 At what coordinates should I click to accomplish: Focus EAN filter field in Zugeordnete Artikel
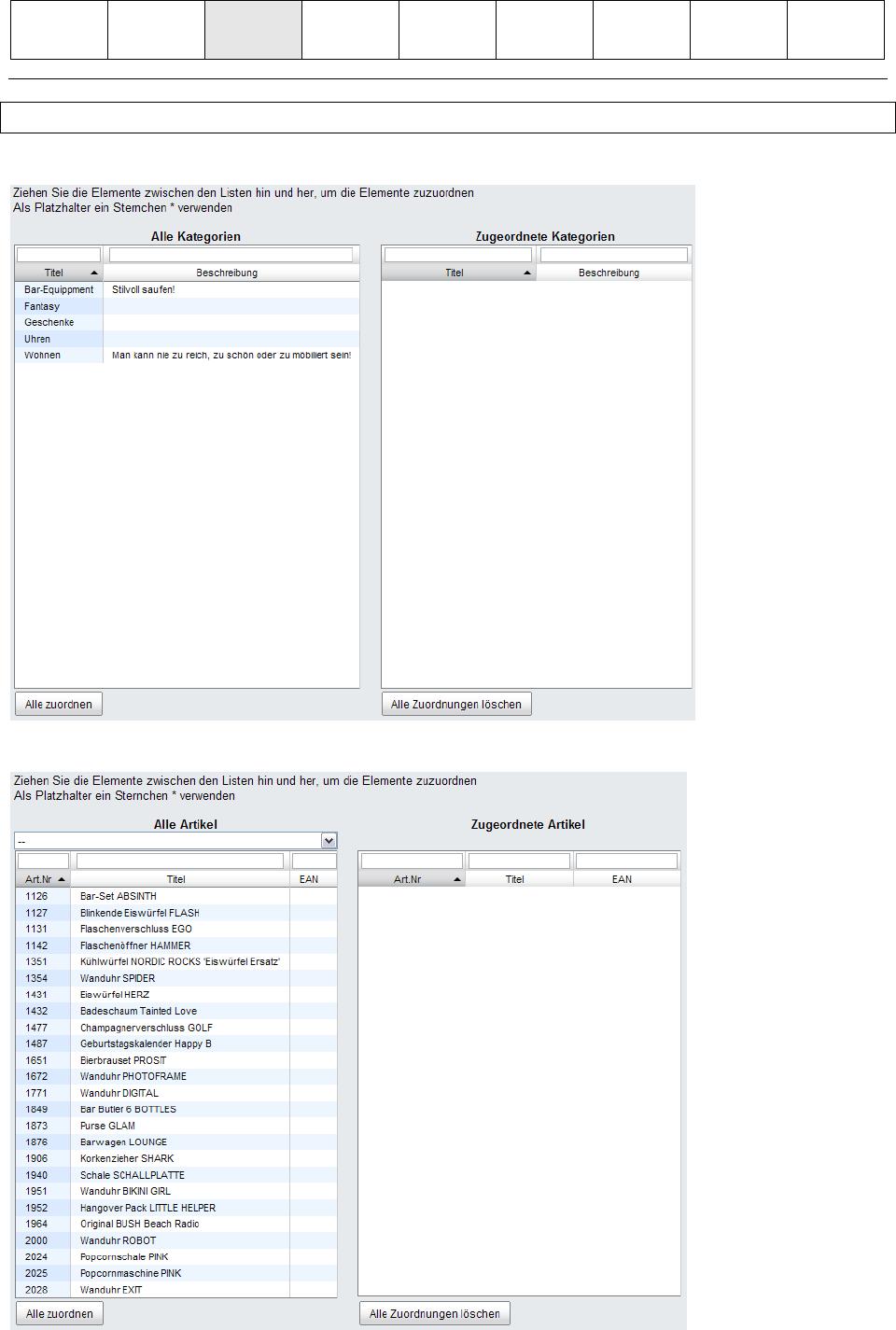click(x=626, y=861)
